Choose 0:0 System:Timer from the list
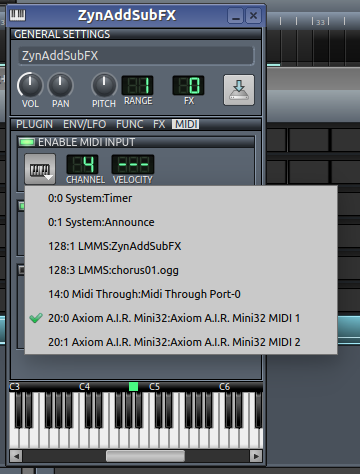This screenshot has width=360, height=474. coord(181,198)
